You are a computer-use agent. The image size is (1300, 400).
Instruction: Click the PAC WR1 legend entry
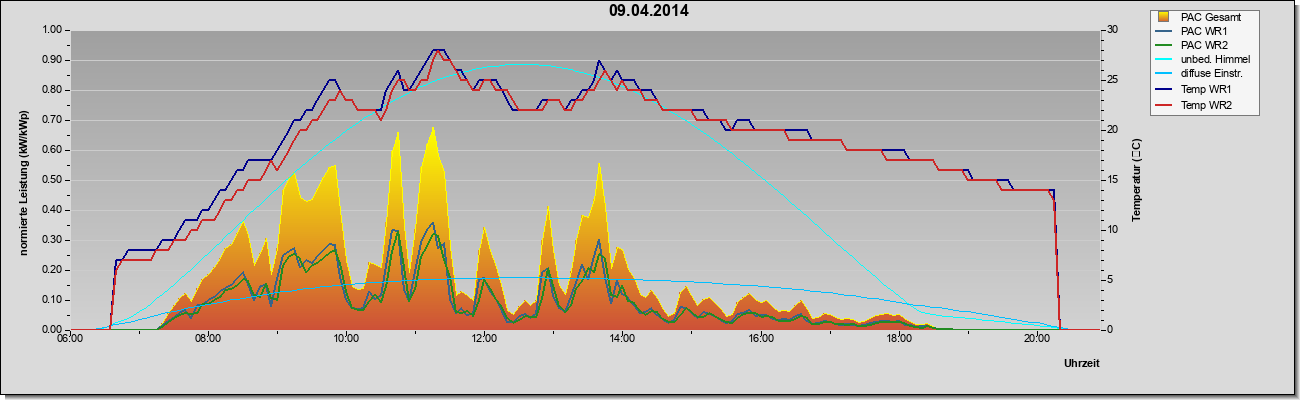[1193, 31]
